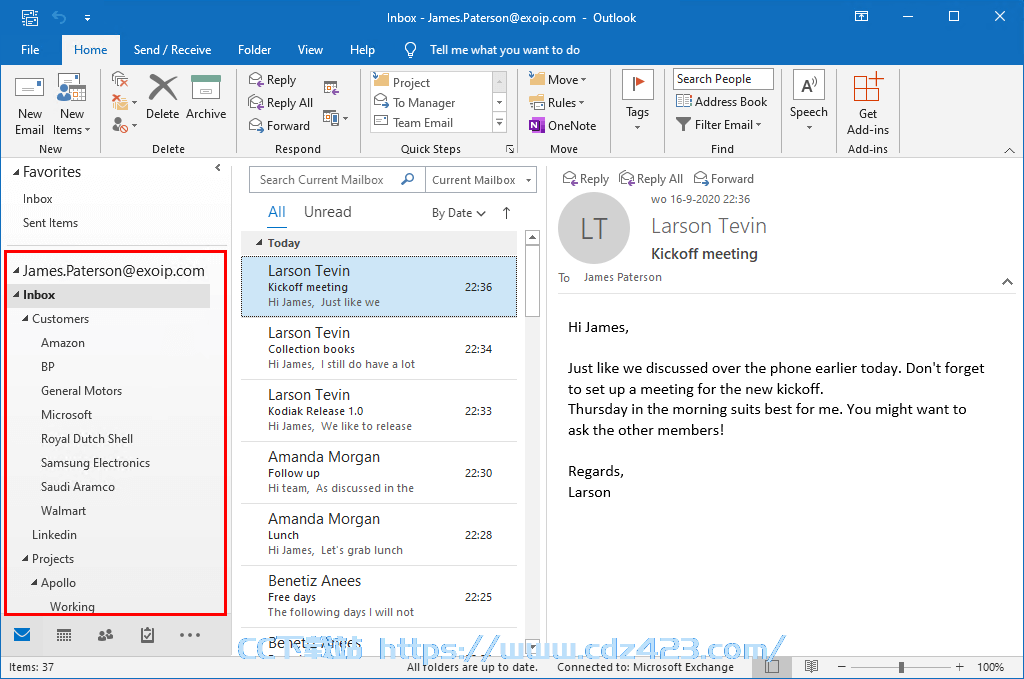Open the Speech read aloud menu
The height and width of the screenshot is (679, 1024).
pyautogui.click(x=808, y=101)
